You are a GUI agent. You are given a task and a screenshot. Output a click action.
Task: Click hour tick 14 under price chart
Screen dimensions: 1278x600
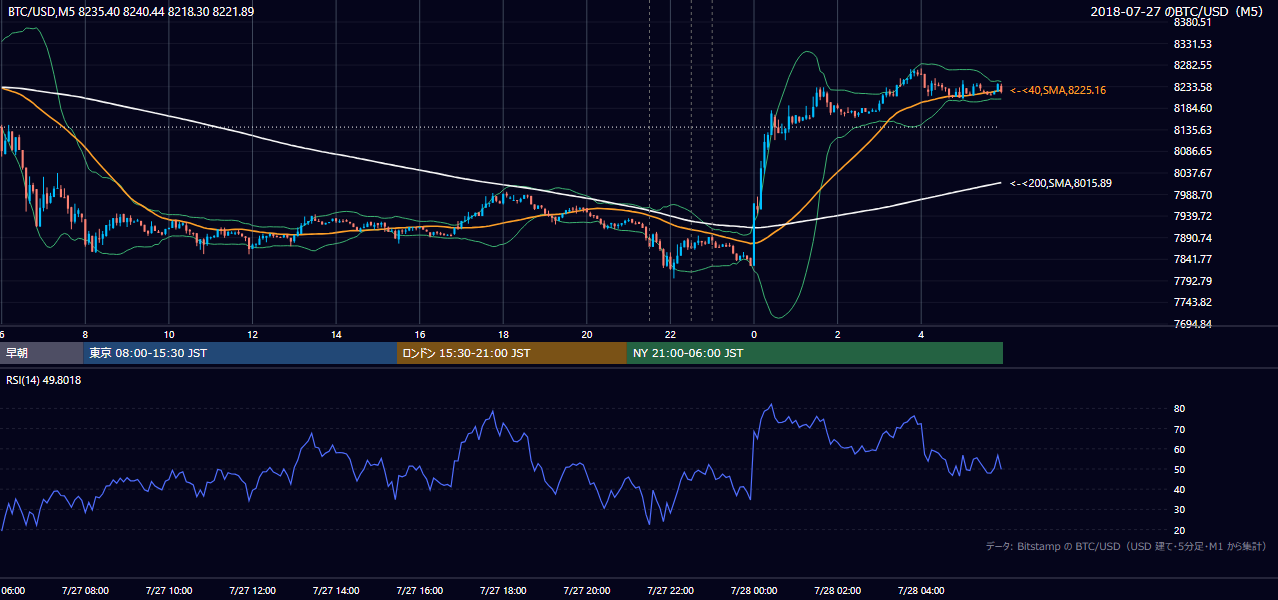pyautogui.click(x=336, y=335)
